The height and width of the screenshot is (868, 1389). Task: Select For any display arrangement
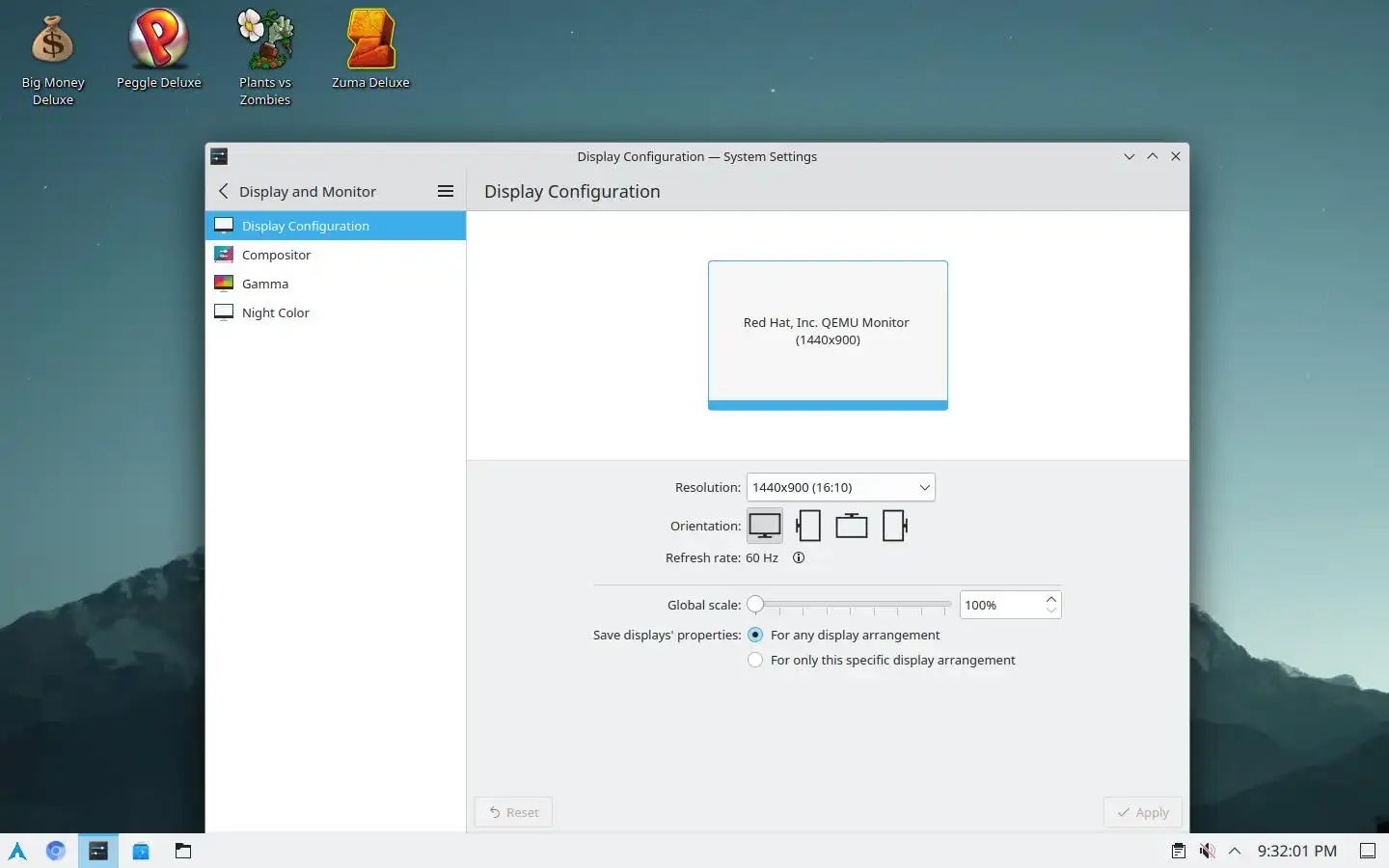click(844, 635)
